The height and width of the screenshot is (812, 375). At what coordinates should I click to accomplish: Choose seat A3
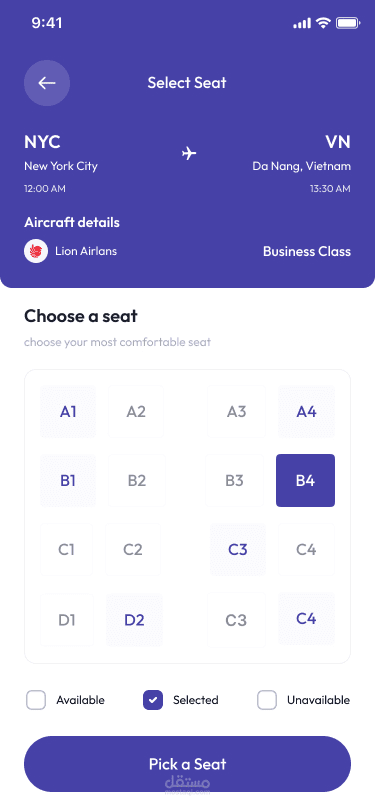236,412
